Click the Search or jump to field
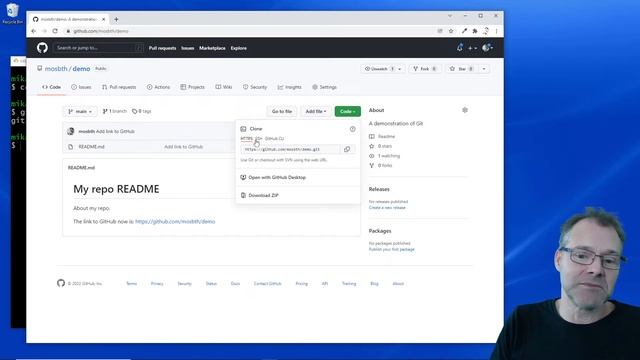This screenshot has width=640, height=360. (98, 48)
